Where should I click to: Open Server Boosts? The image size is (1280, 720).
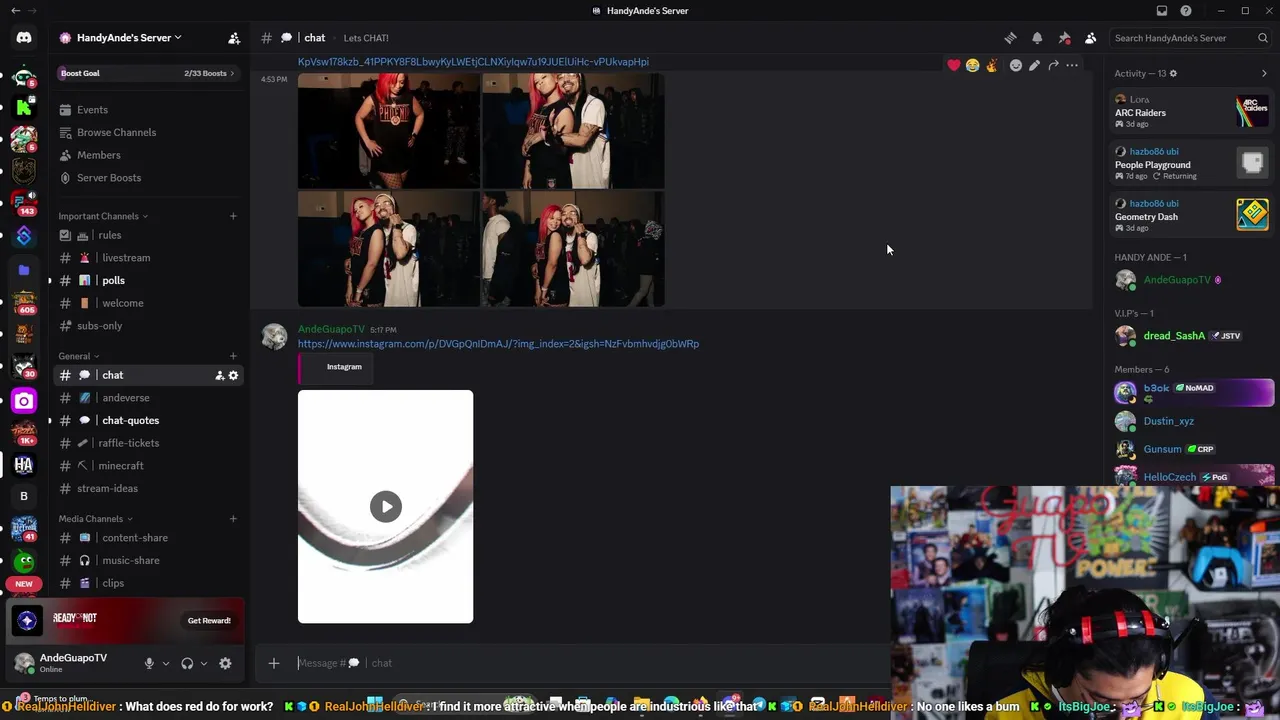pos(147,178)
